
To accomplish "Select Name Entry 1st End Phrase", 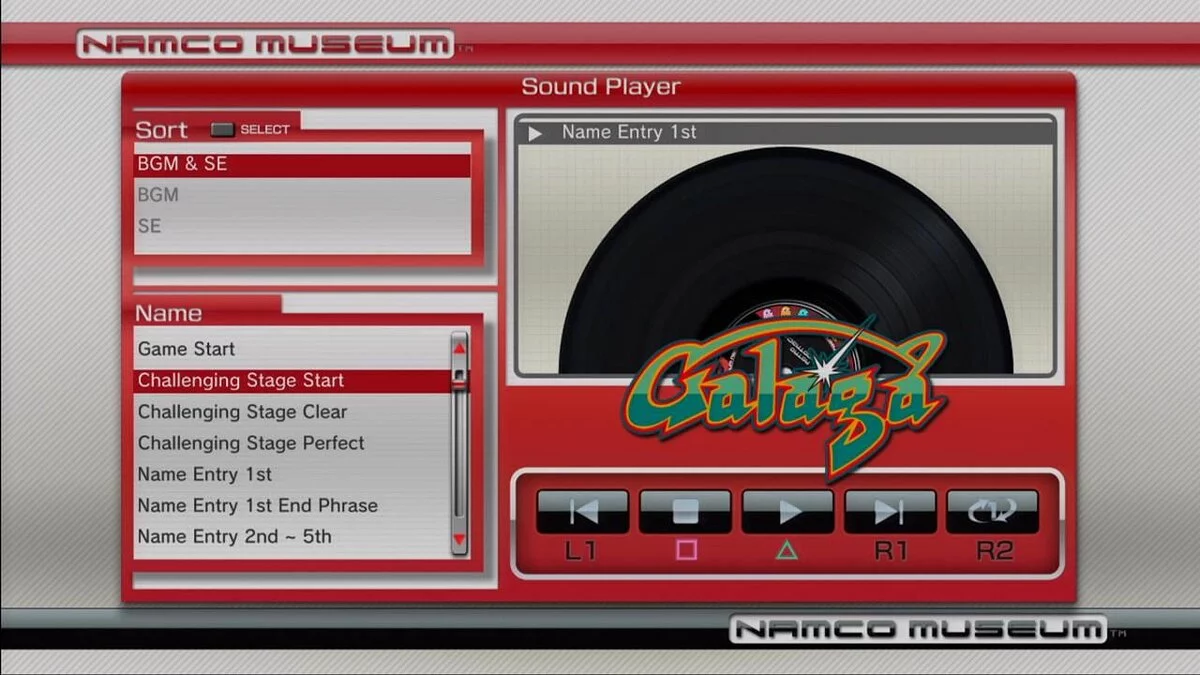I will [292, 505].
